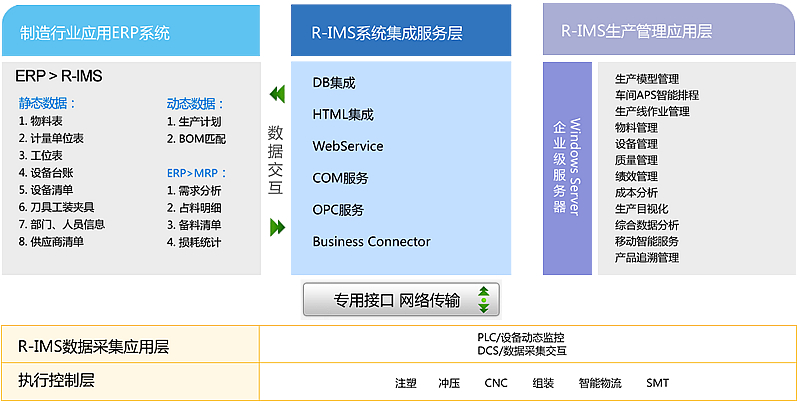
Task: Click 产品追溯管理 item
Action: tap(647, 258)
